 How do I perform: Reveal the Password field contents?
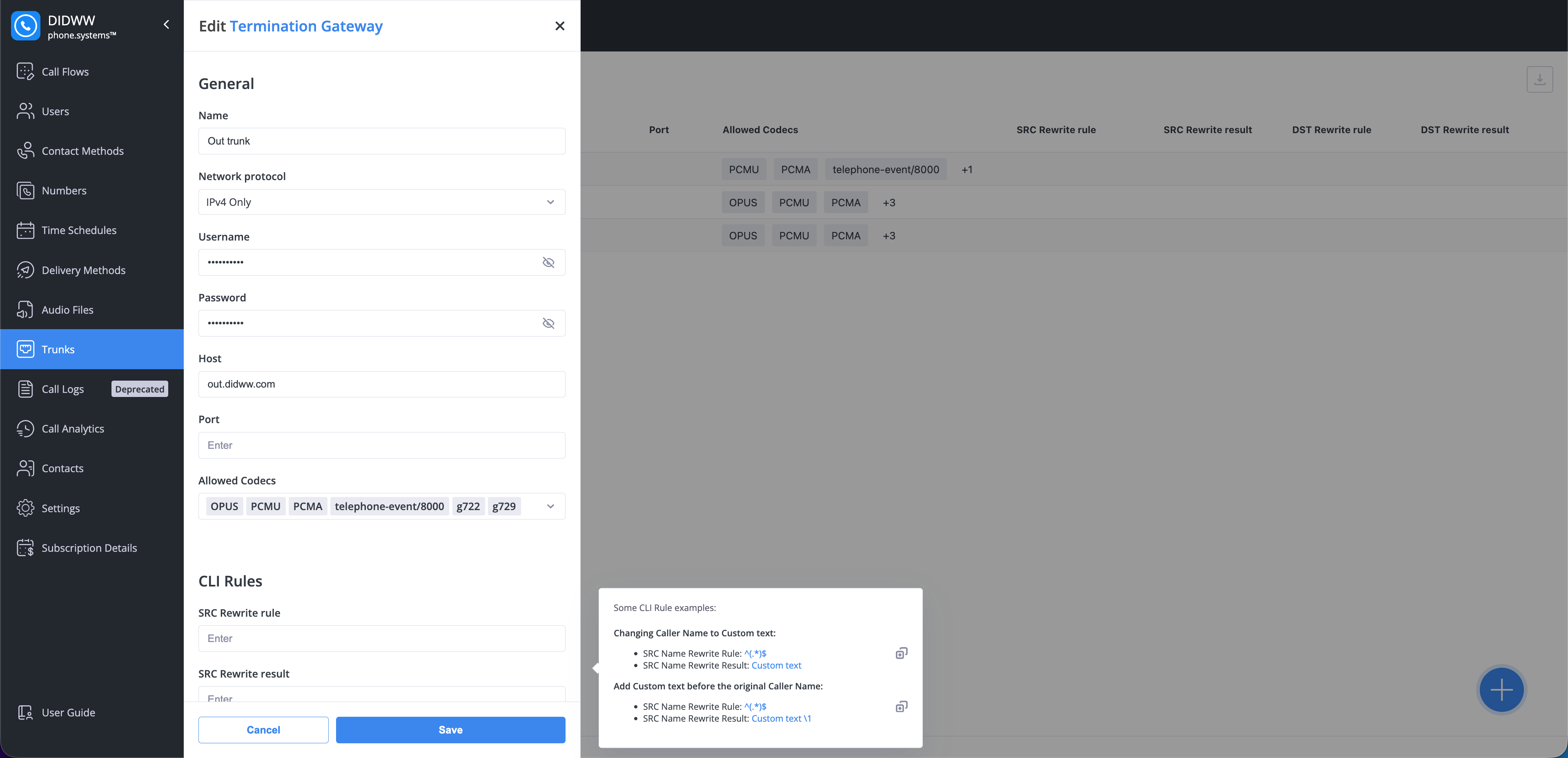[548, 323]
